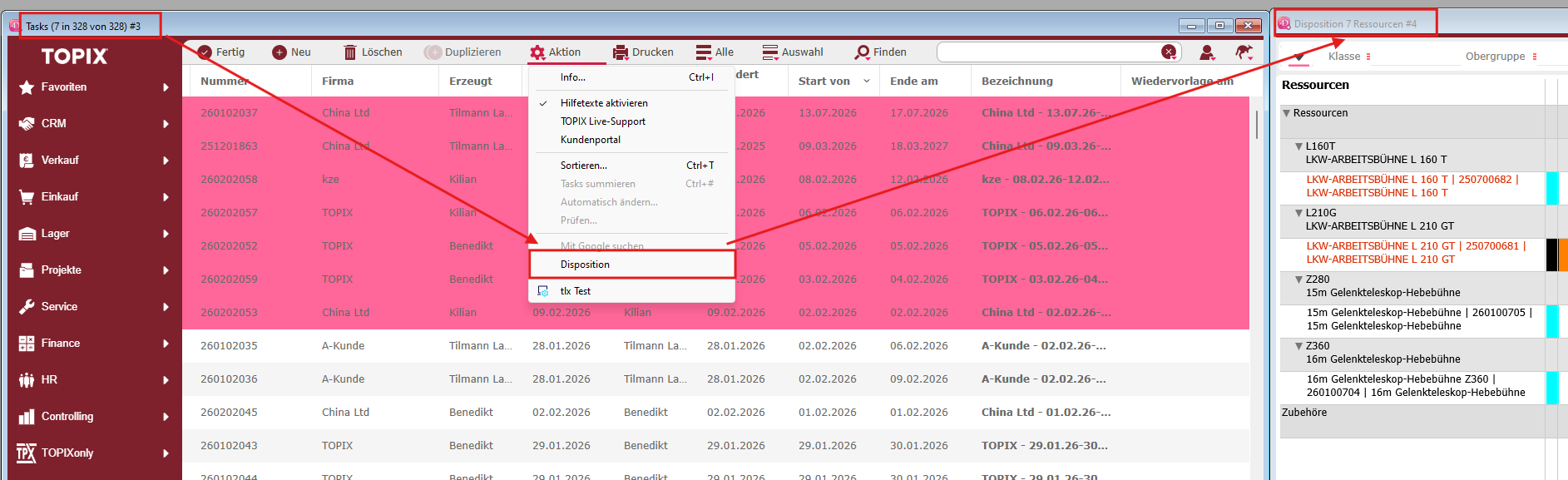Select the 15m Gelenkteleskop-Hebebühne 260100705 row

[x=1412, y=319]
